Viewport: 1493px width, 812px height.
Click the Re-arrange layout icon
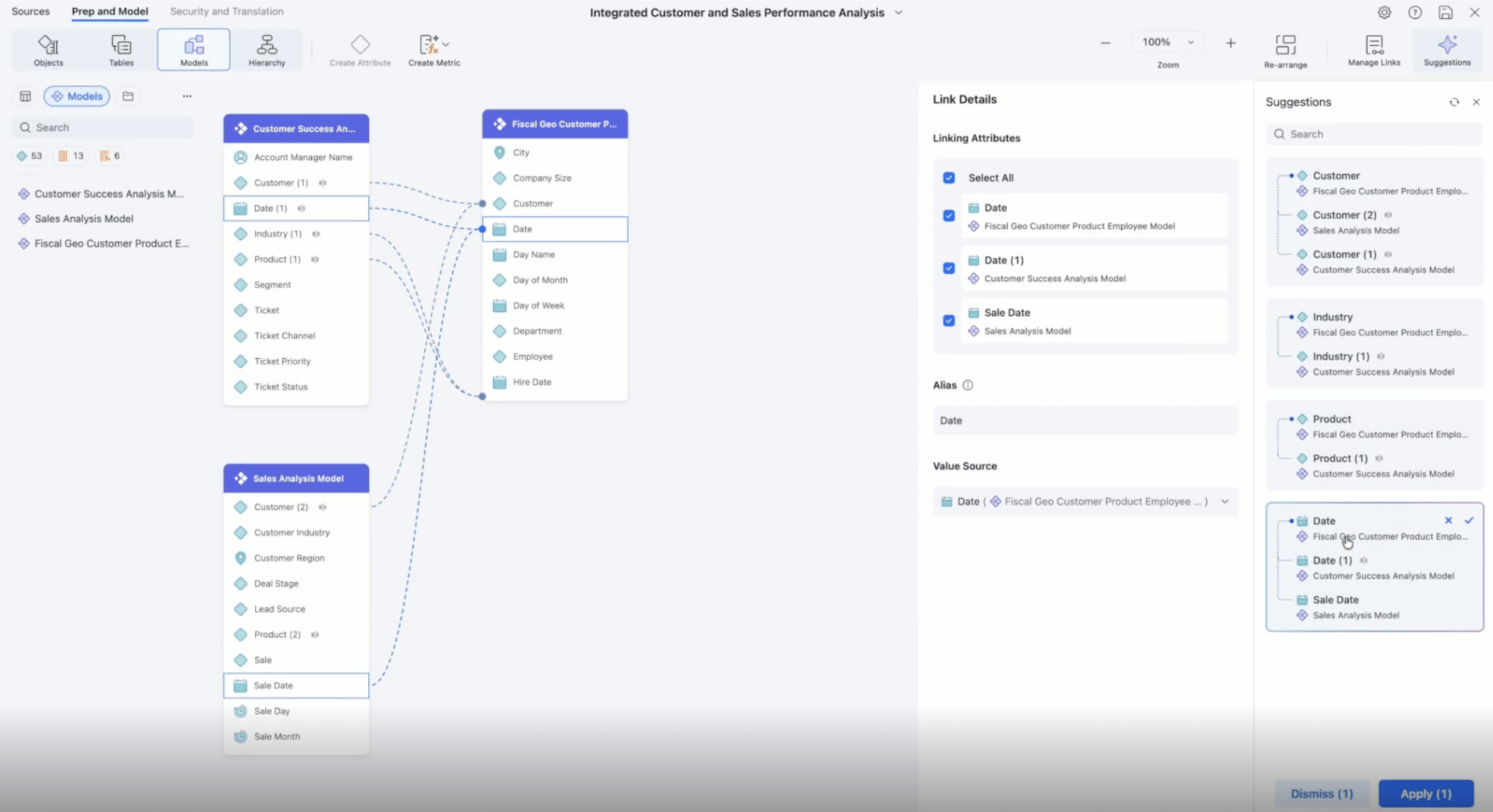pyautogui.click(x=1285, y=44)
